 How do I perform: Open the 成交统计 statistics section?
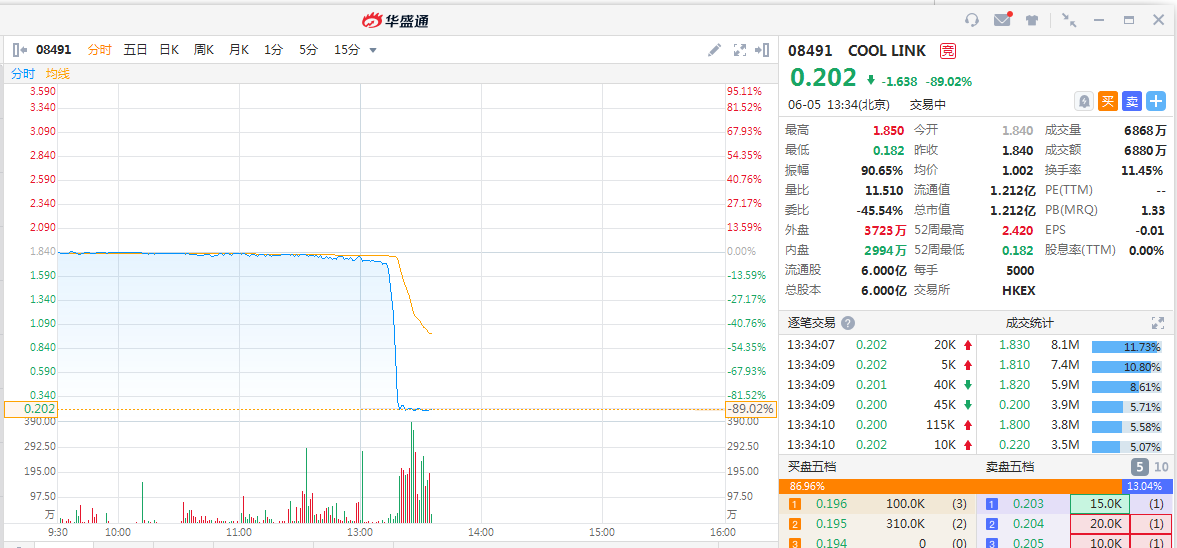[1030, 324]
